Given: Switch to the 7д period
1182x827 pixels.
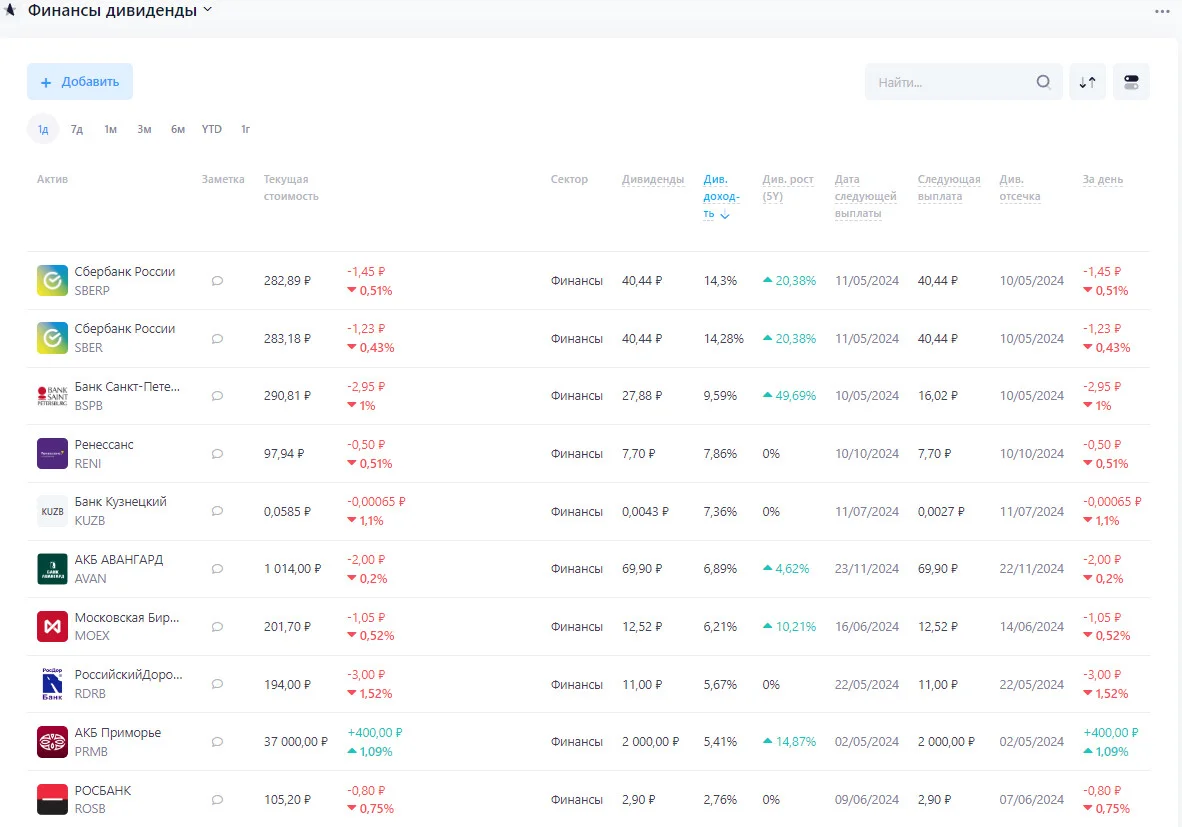Looking at the screenshot, I should tap(77, 130).
